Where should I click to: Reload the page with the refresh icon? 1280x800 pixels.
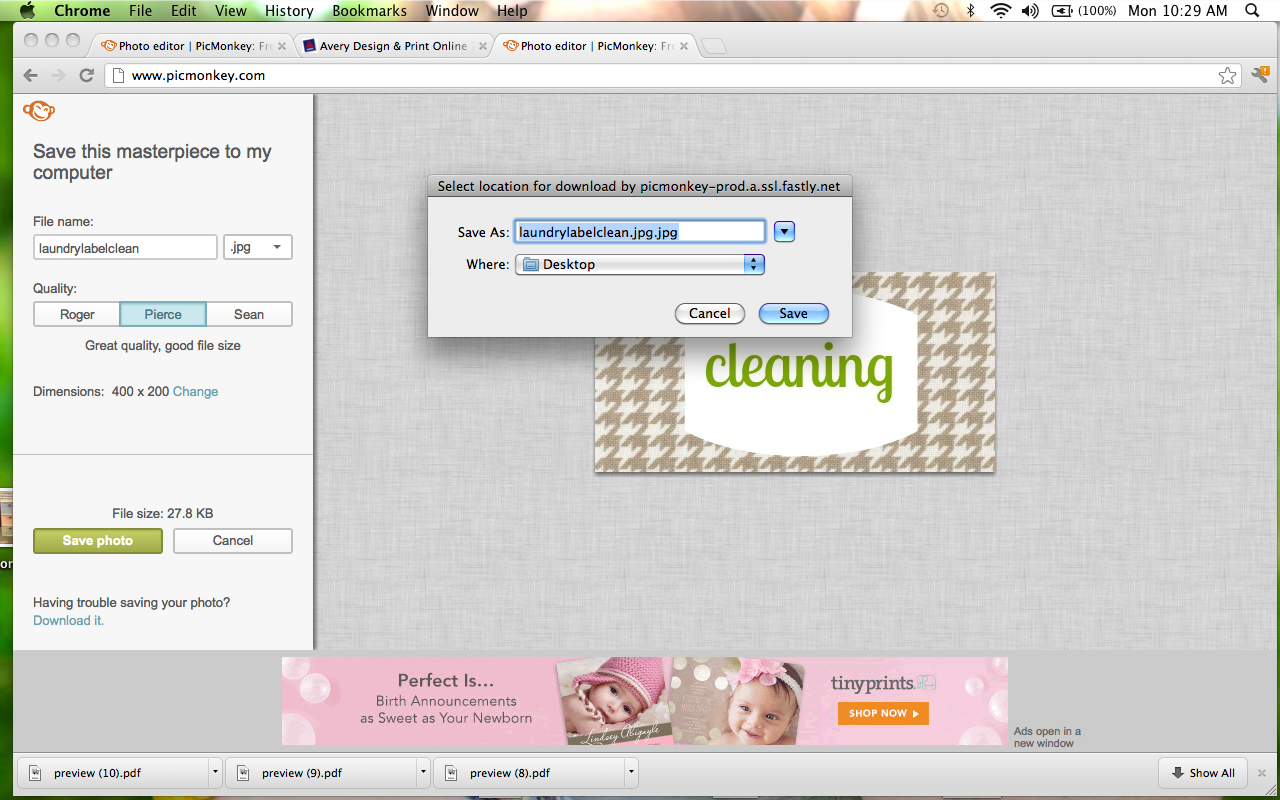[86, 74]
